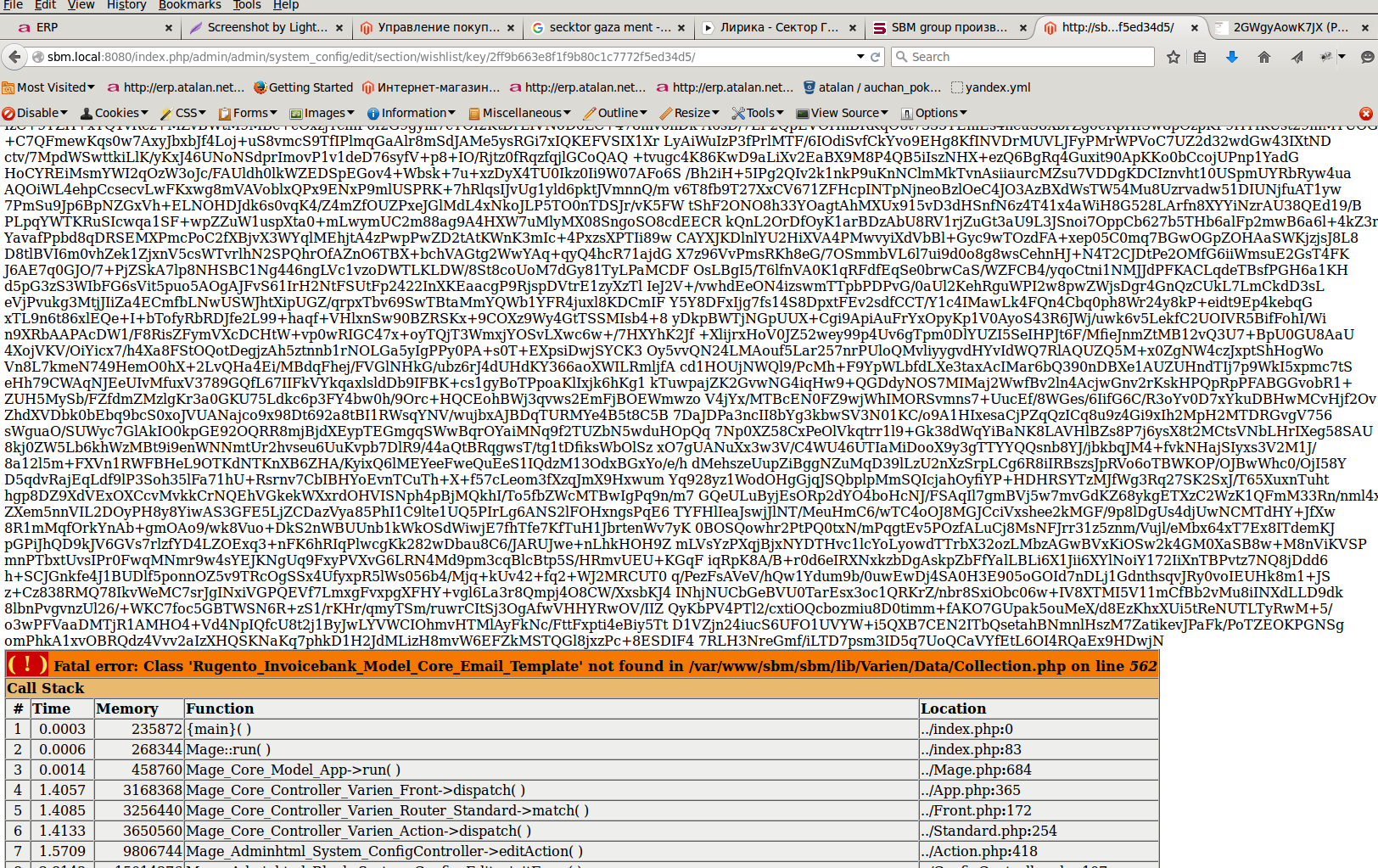1378x868 pixels.
Task: Select Mage_Adminhtml_System_ConfigController->editAction( ) row
Action: click(582, 851)
